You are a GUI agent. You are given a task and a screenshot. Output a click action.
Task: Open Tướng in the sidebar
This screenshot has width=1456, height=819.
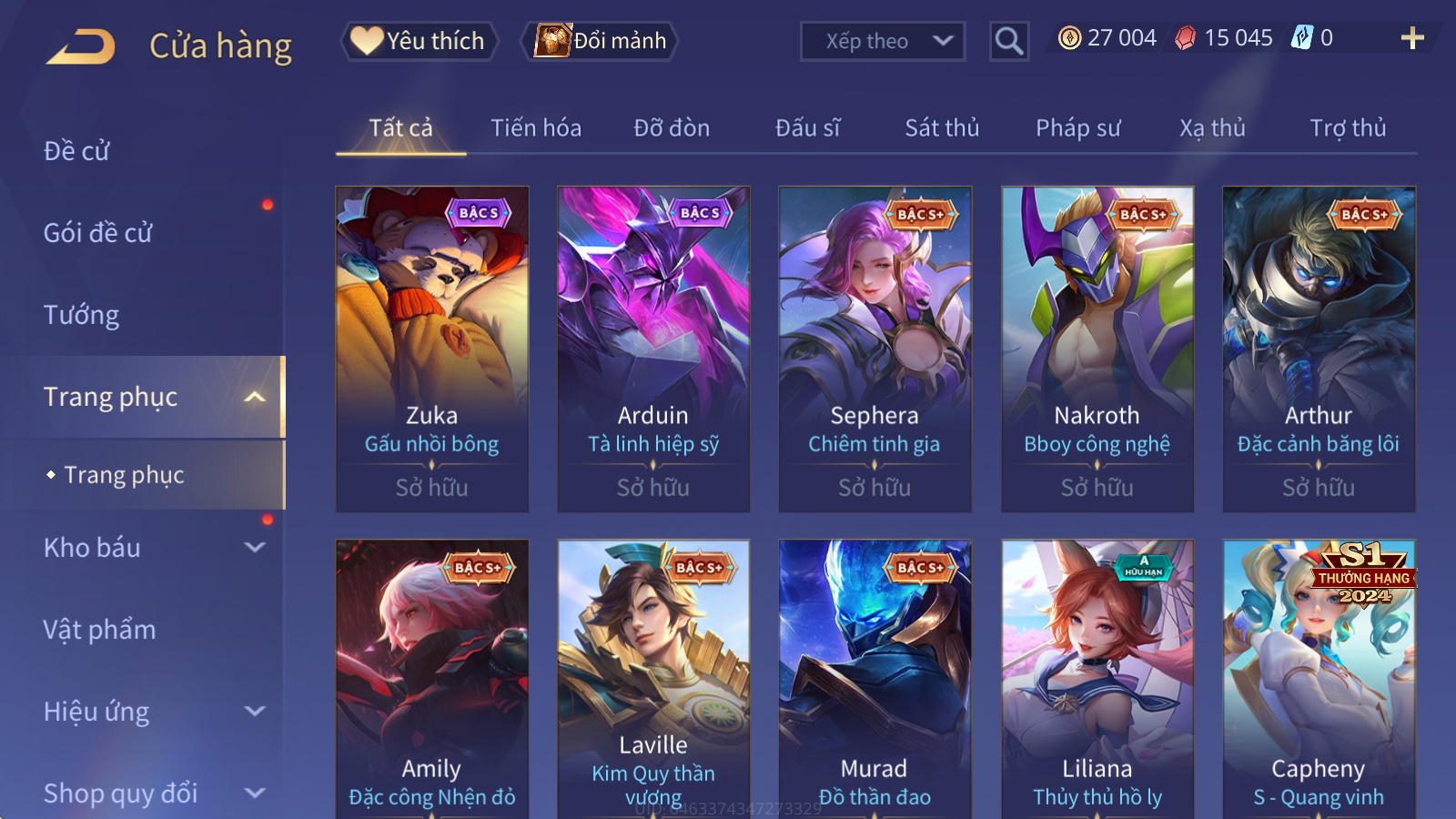tap(82, 315)
